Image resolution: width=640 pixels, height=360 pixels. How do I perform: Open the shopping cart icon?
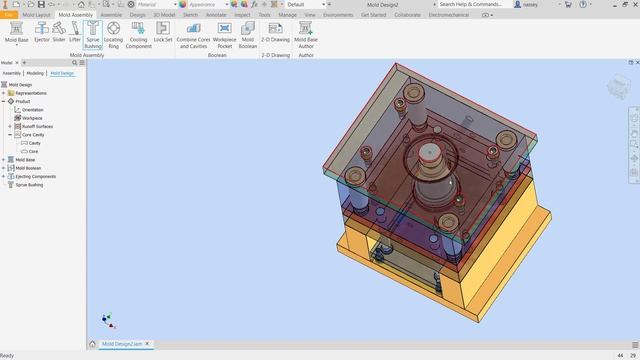pyautogui.click(x=568, y=4)
